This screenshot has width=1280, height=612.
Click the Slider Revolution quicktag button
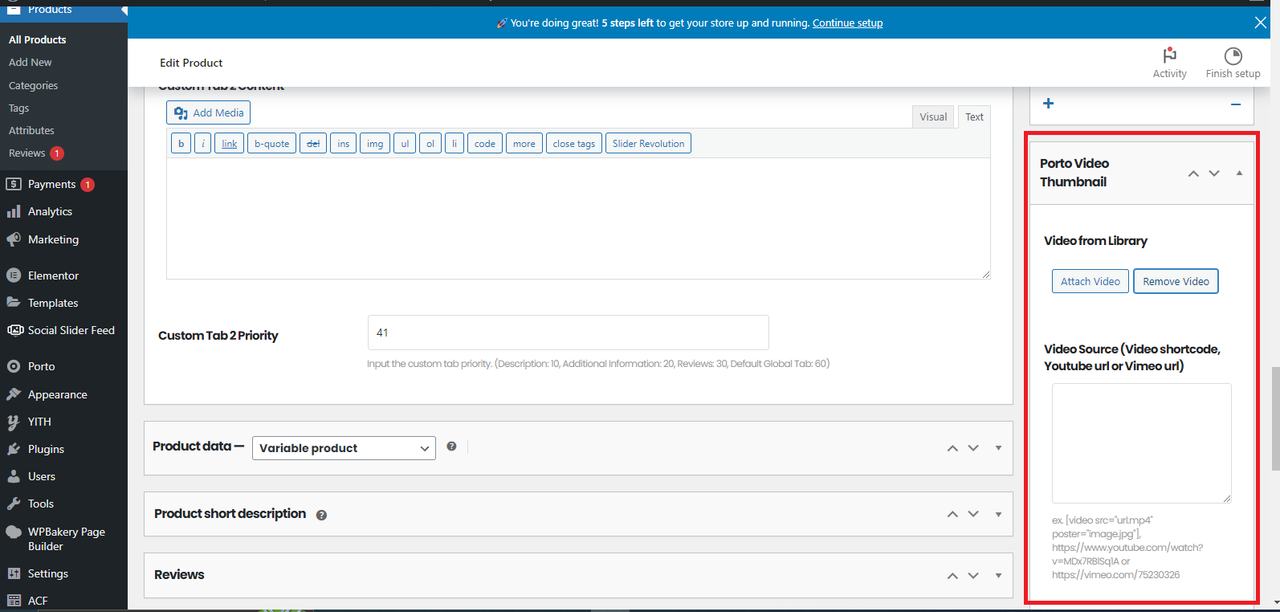649,144
